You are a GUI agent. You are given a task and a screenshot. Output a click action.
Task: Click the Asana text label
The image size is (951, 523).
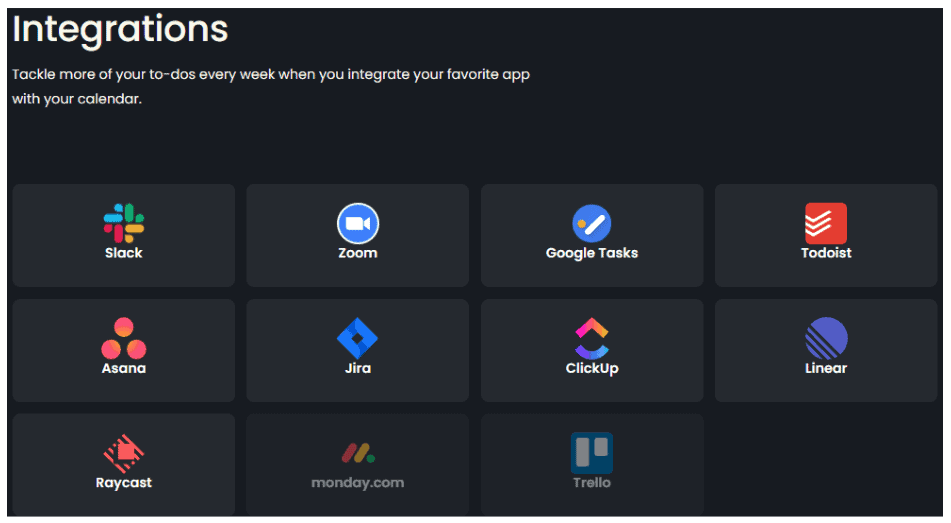[x=124, y=368]
